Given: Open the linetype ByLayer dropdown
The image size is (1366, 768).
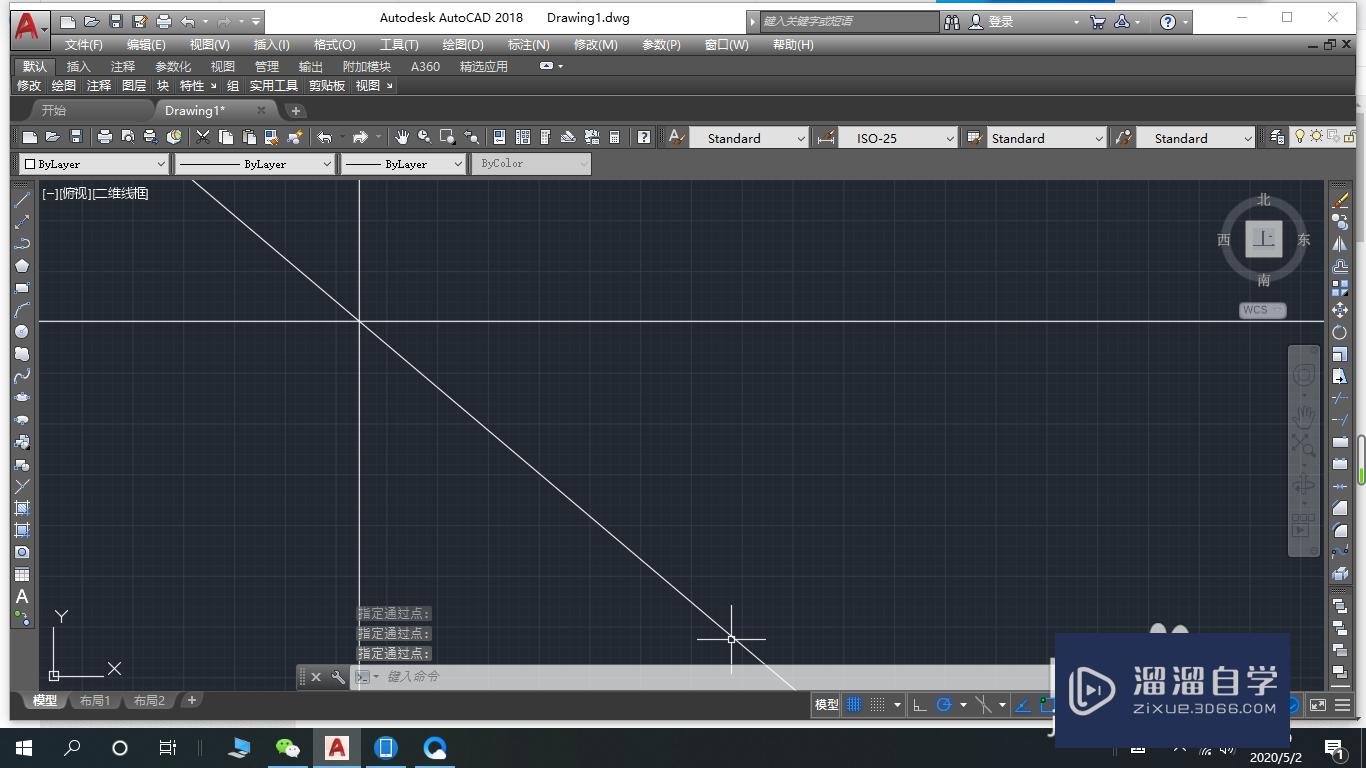Looking at the screenshot, I should point(255,164).
